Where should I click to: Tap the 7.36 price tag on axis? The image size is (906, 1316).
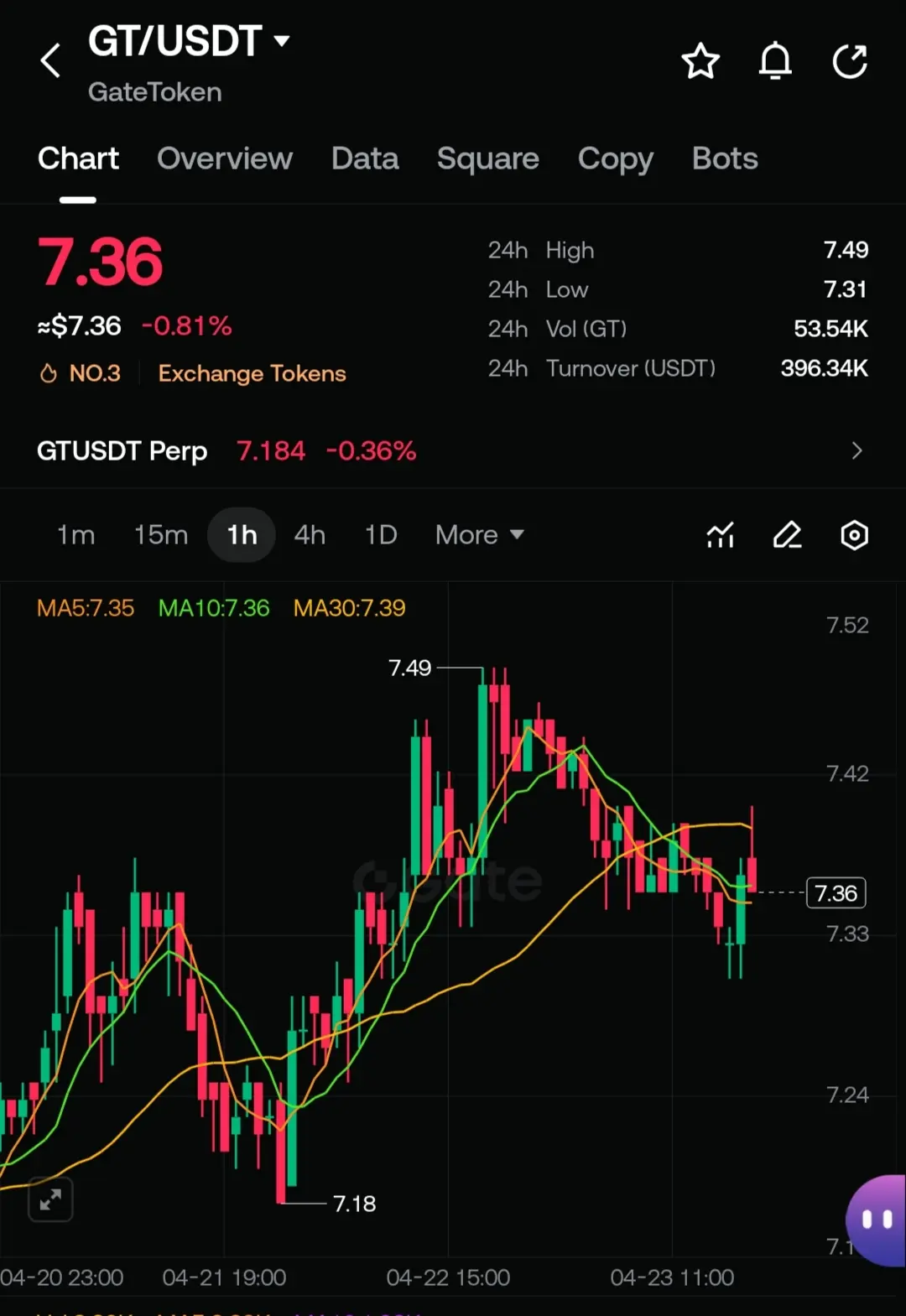836,893
